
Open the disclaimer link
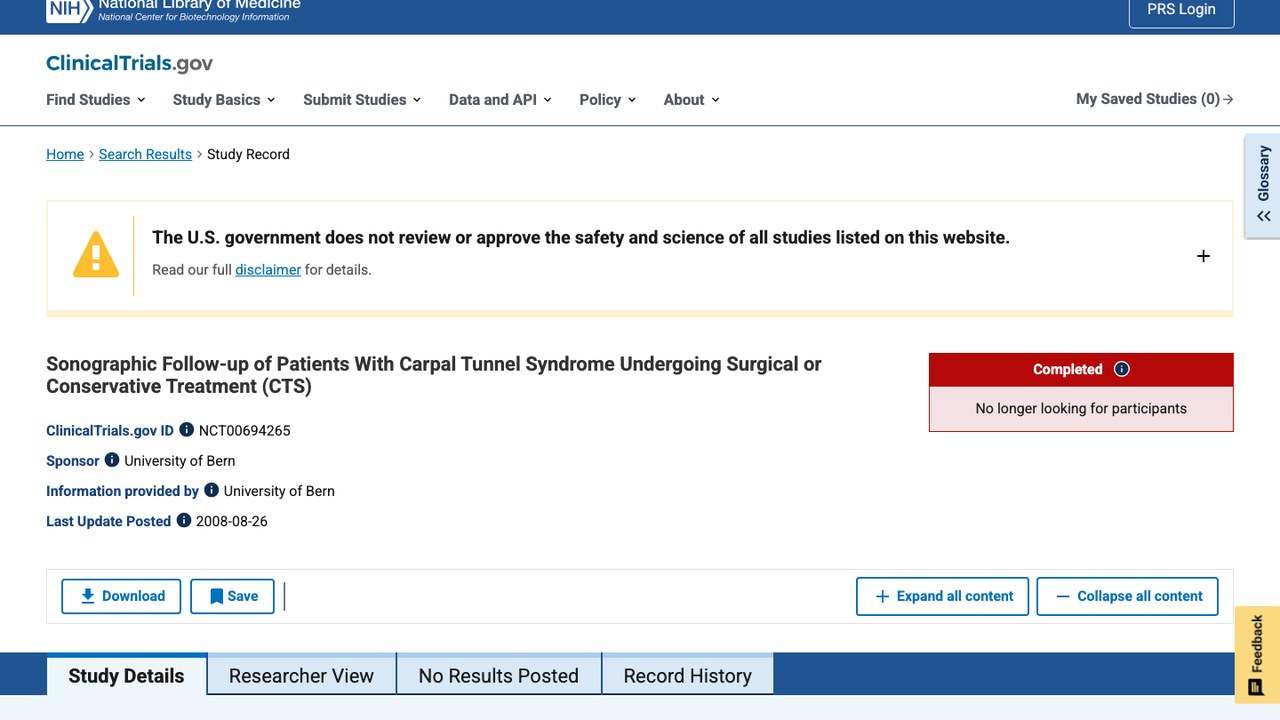pyautogui.click(x=268, y=270)
